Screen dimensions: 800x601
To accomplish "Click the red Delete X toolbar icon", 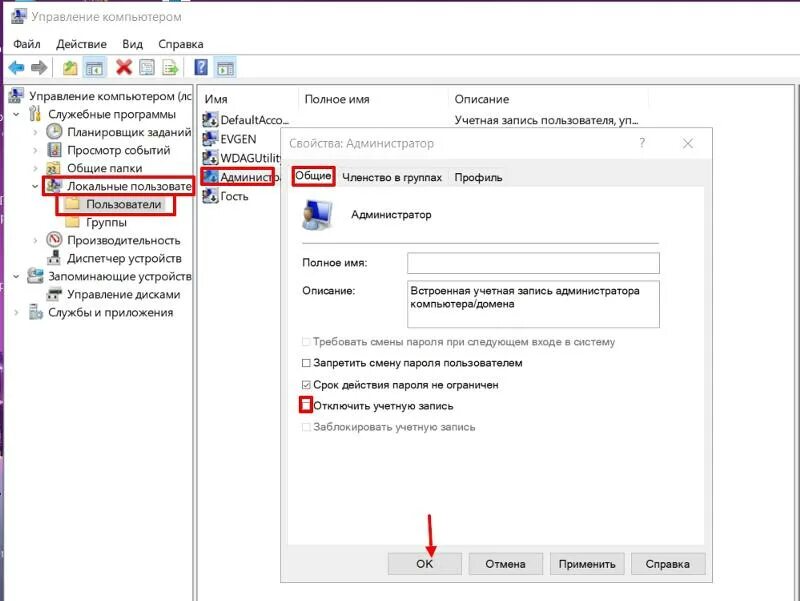I will (123, 67).
